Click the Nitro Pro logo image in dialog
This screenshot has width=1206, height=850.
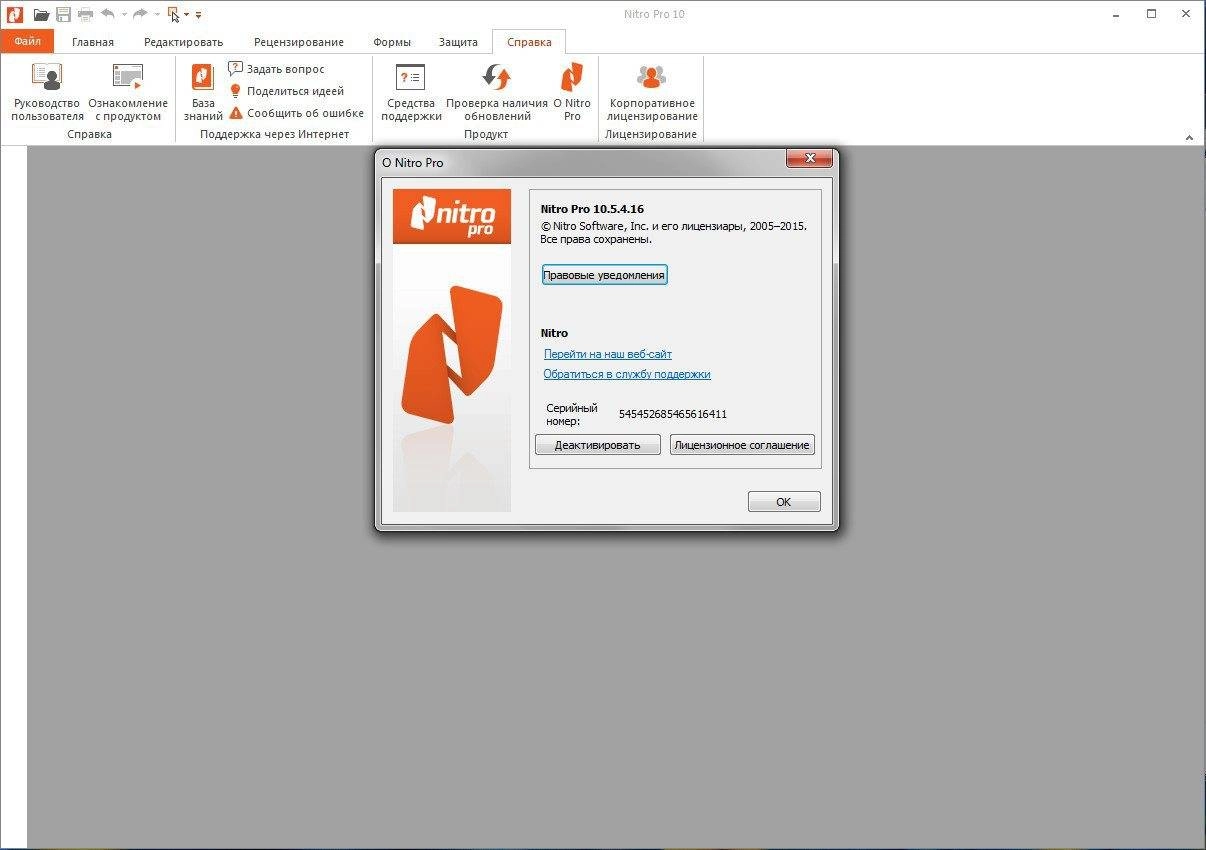pos(452,216)
